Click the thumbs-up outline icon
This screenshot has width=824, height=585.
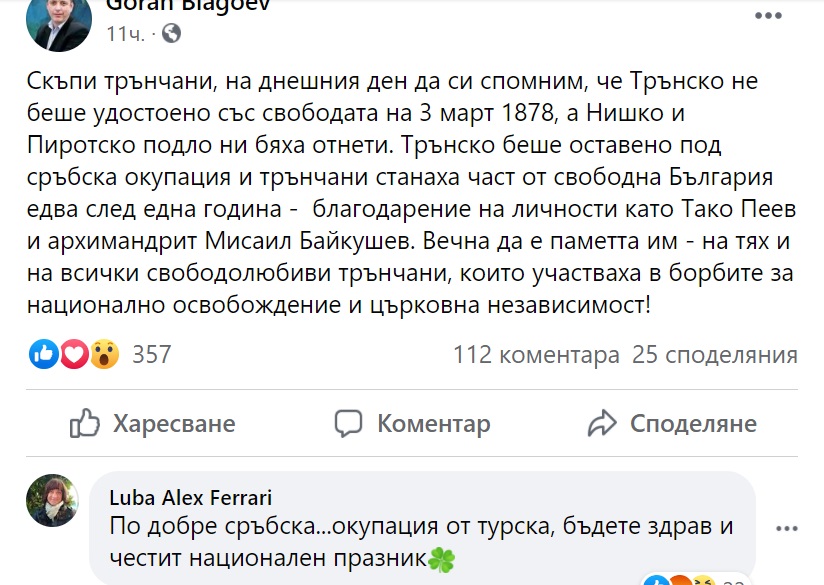[x=86, y=423]
